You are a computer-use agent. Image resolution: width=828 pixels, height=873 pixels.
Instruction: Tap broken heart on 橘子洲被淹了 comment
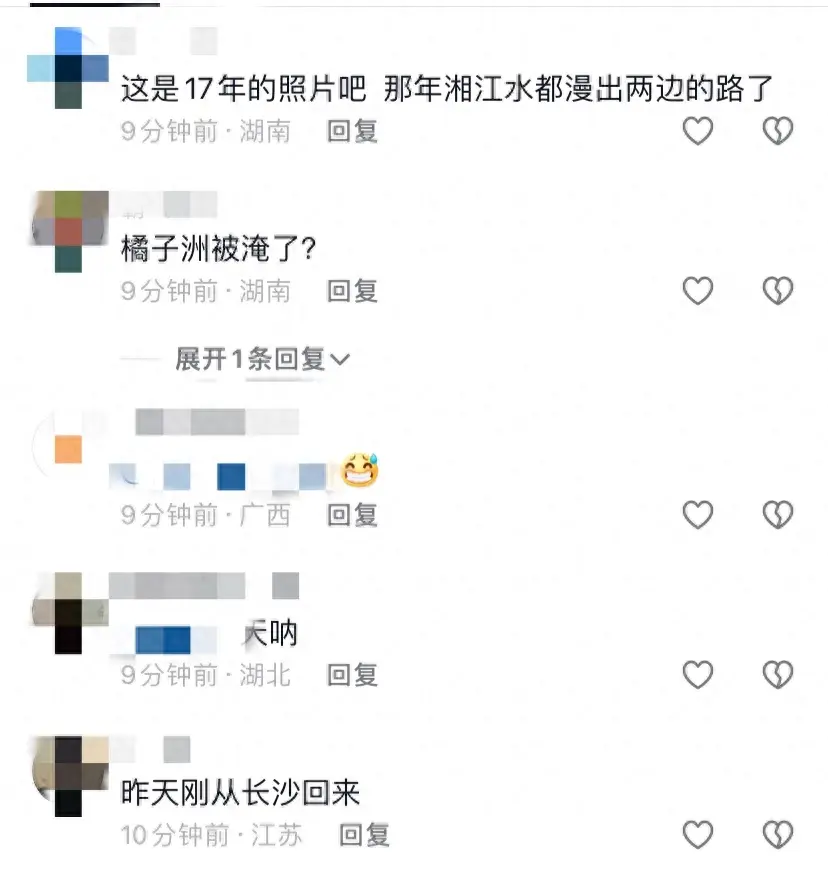point(777,291)
